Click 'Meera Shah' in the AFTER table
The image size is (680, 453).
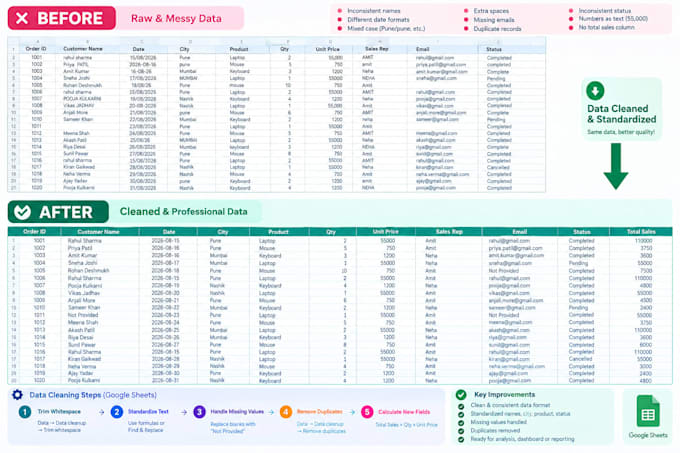click(83, 323)
